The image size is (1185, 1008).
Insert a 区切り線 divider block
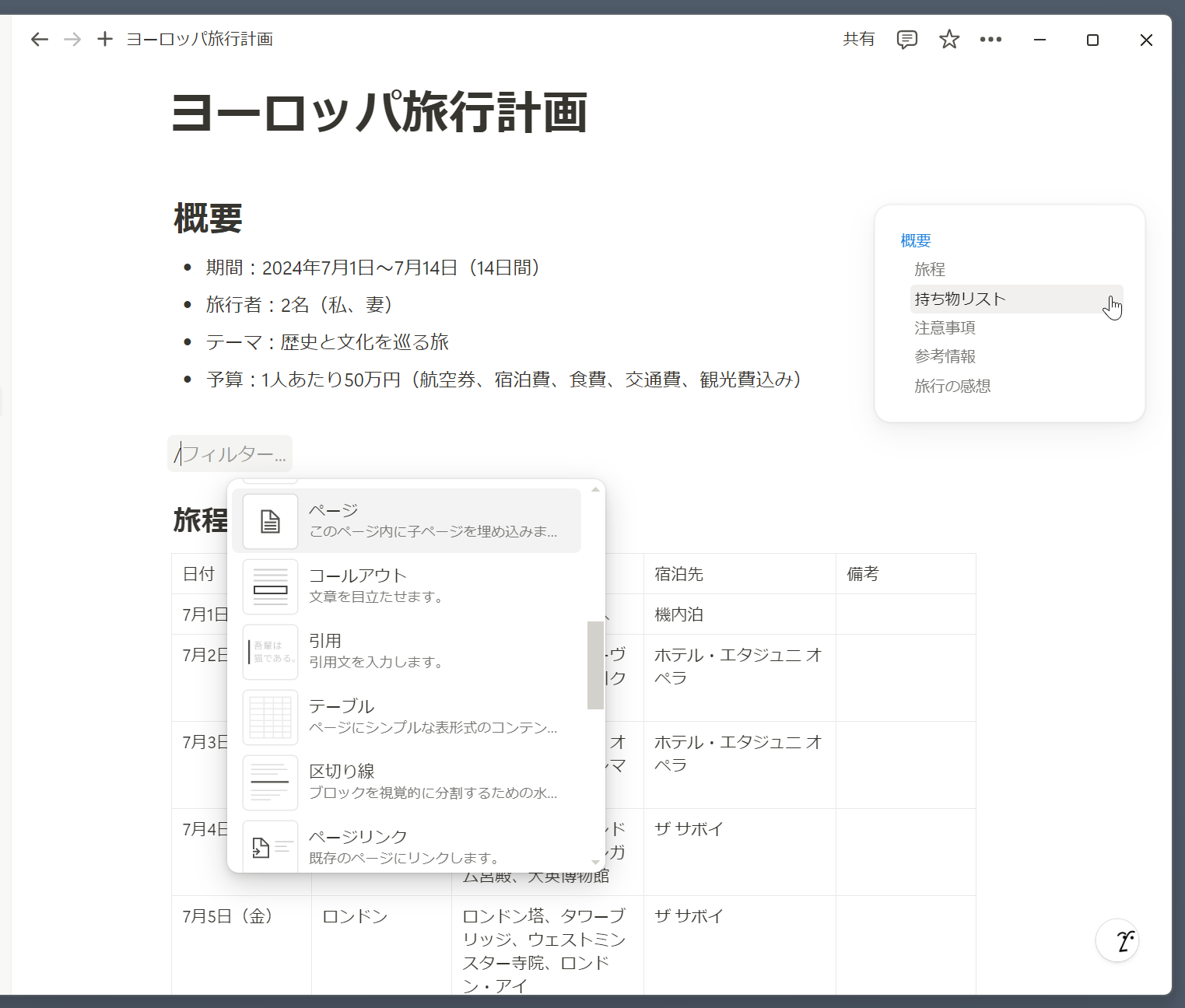click(x=406, y=782)
